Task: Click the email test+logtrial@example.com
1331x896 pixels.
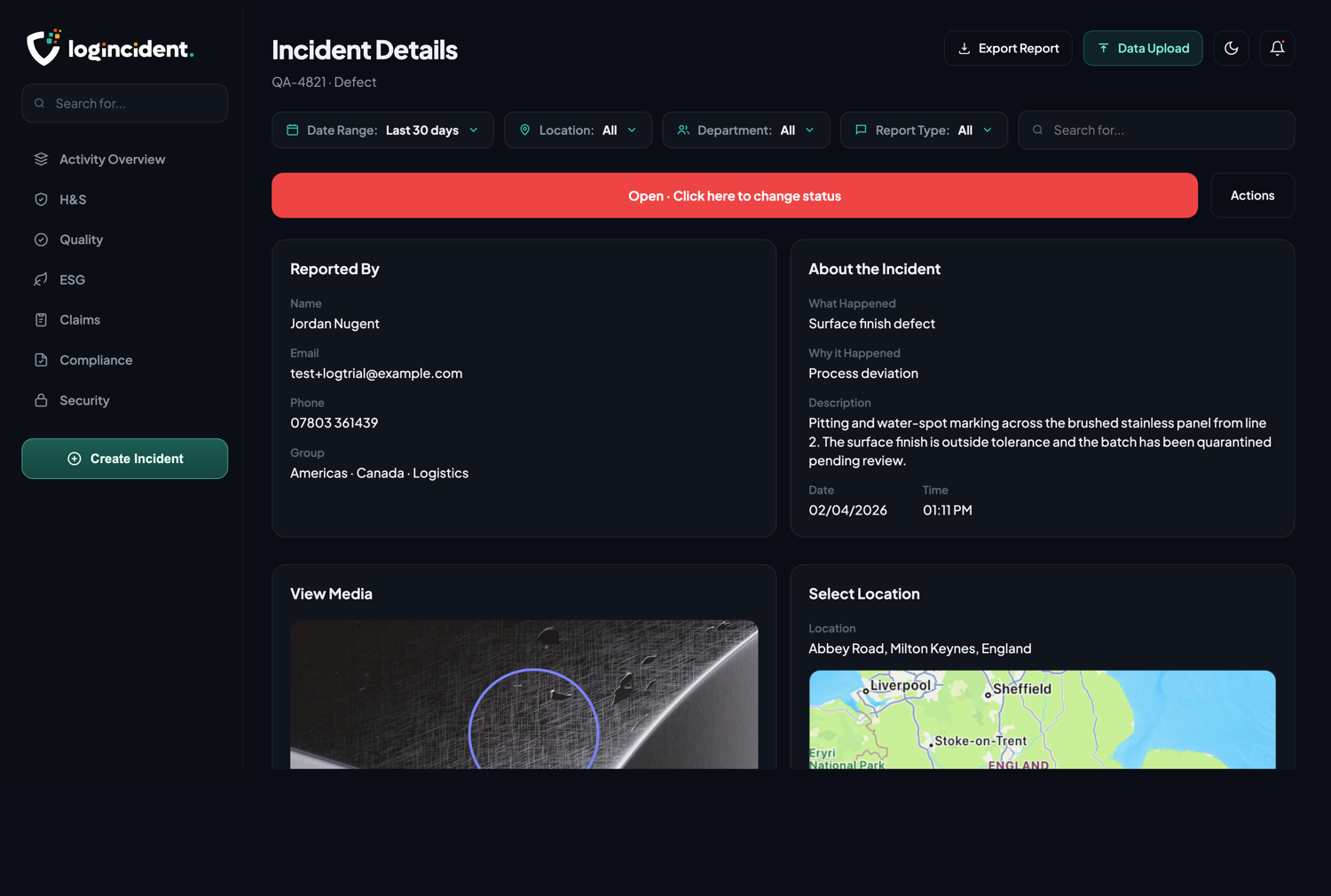Action: tap(376, 373)
